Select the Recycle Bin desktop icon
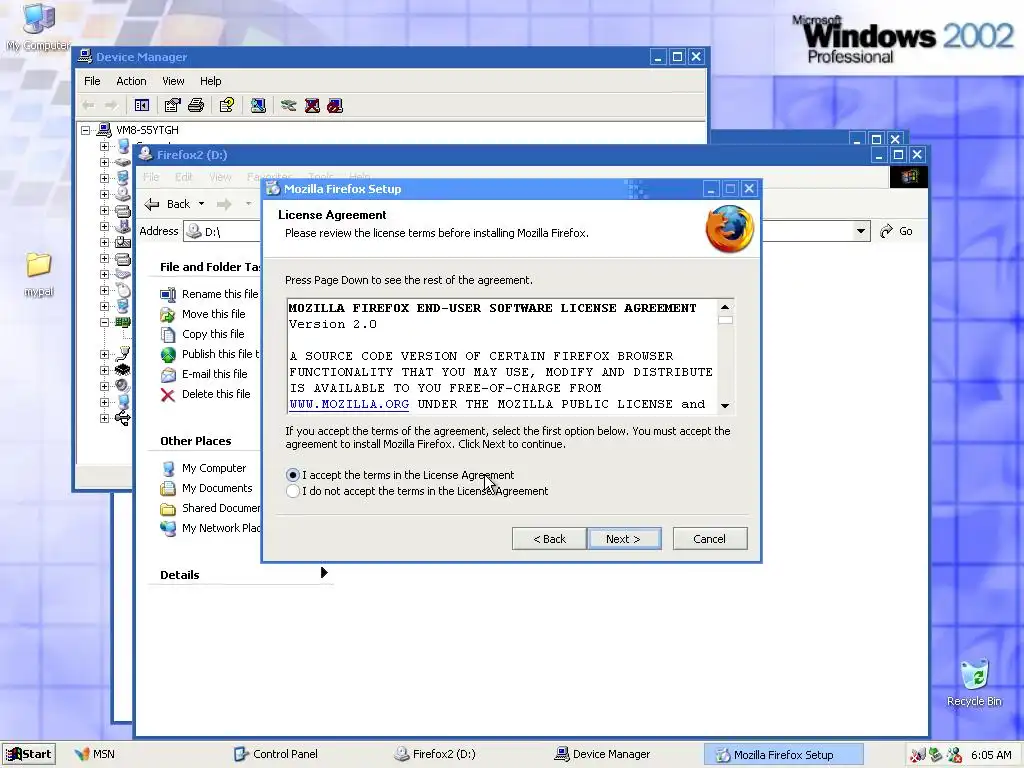This screenshot has width=1024, height=768. (974, 674)
